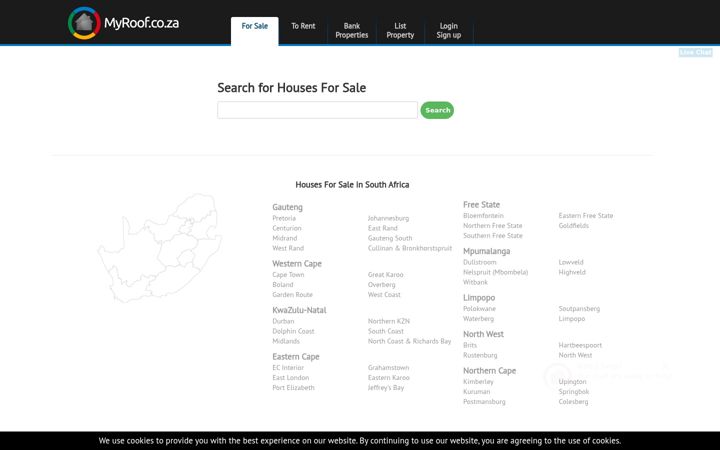This screenshot has height=450, width=720.
Task: Select Great Karoo link
Action: [x=386, y=275]
